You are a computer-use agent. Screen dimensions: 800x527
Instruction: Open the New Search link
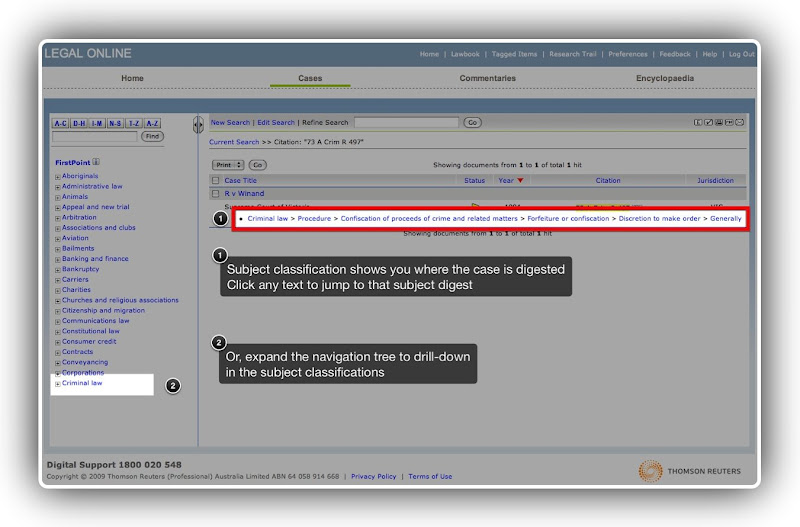pos(230,122)
